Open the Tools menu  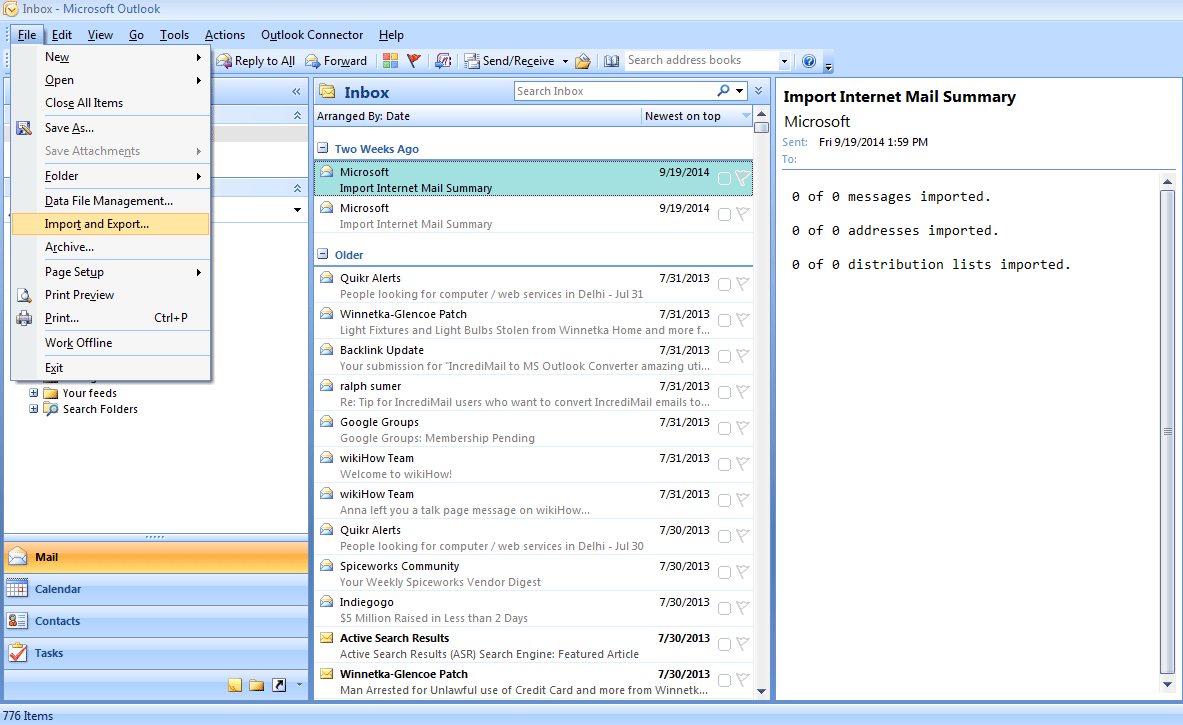tap(174, 35)
